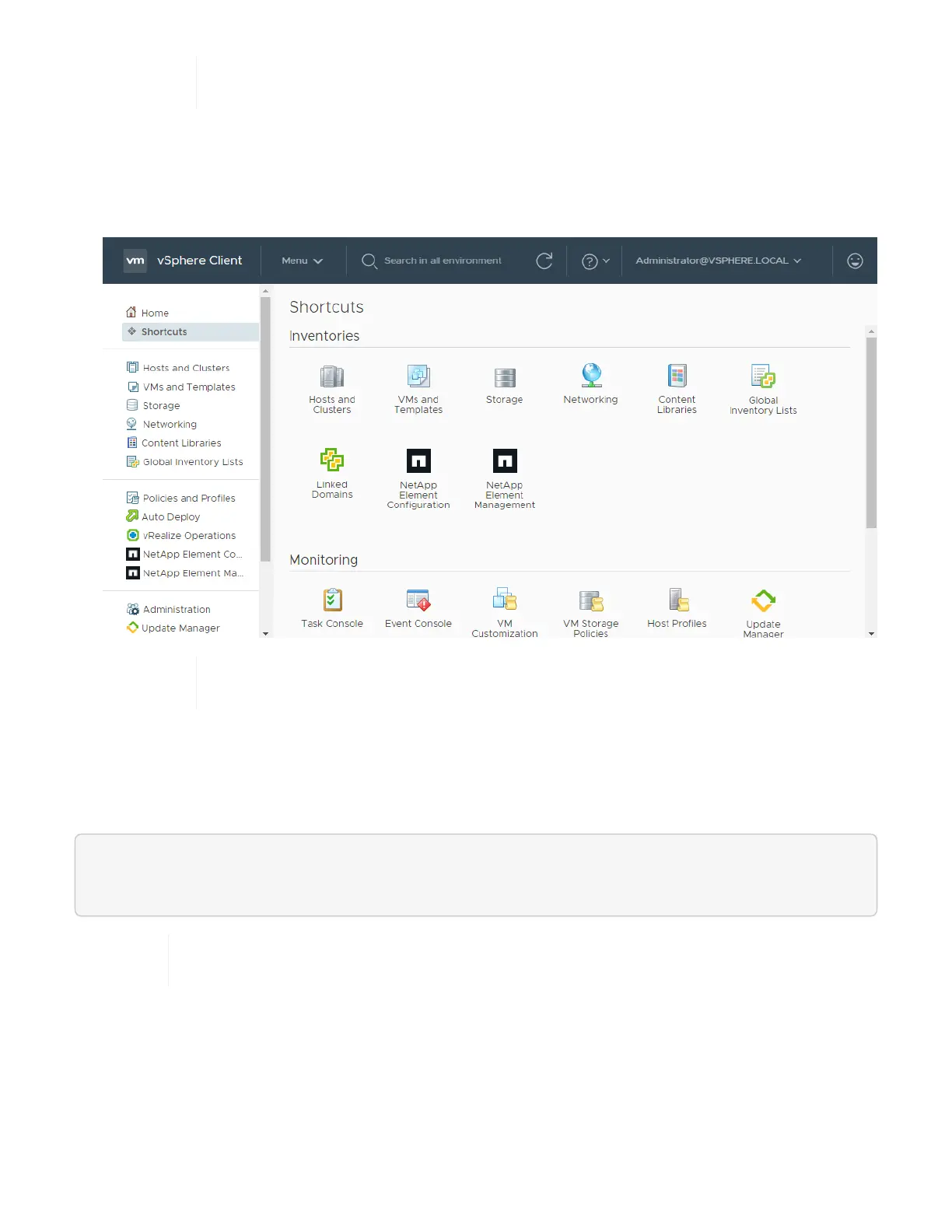
Task: Click sidebar scrollbar up arrow
Action: pyautogui.click(x=265, y=291)
